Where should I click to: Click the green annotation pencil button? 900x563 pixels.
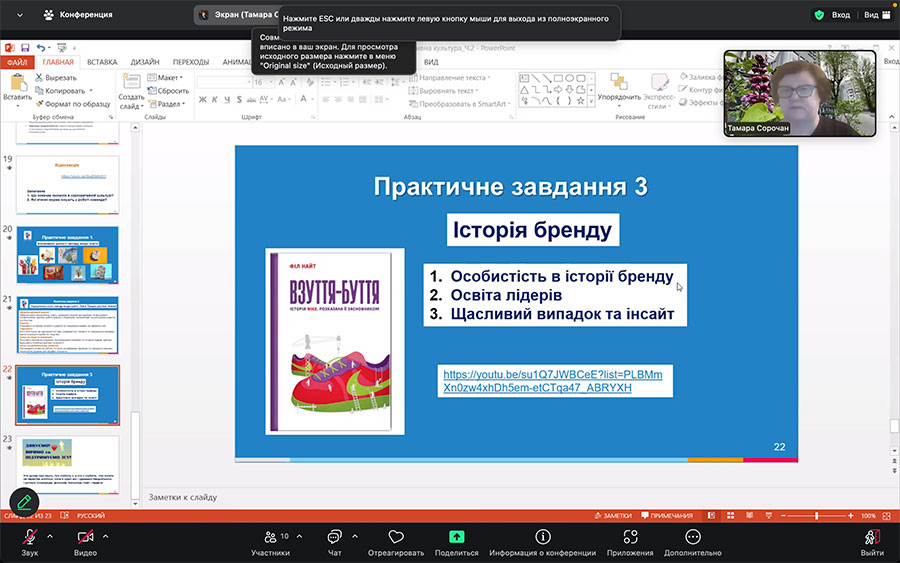coord(24,500)
